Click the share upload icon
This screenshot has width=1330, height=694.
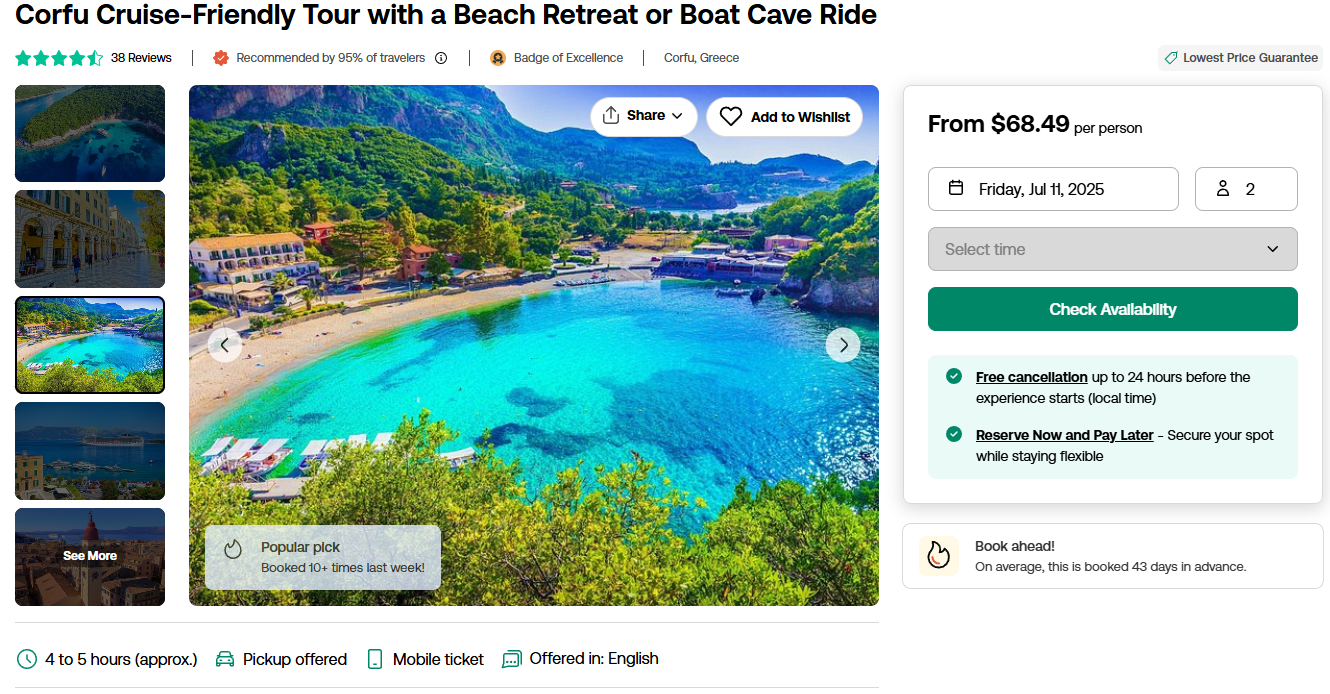click(611, 116)
